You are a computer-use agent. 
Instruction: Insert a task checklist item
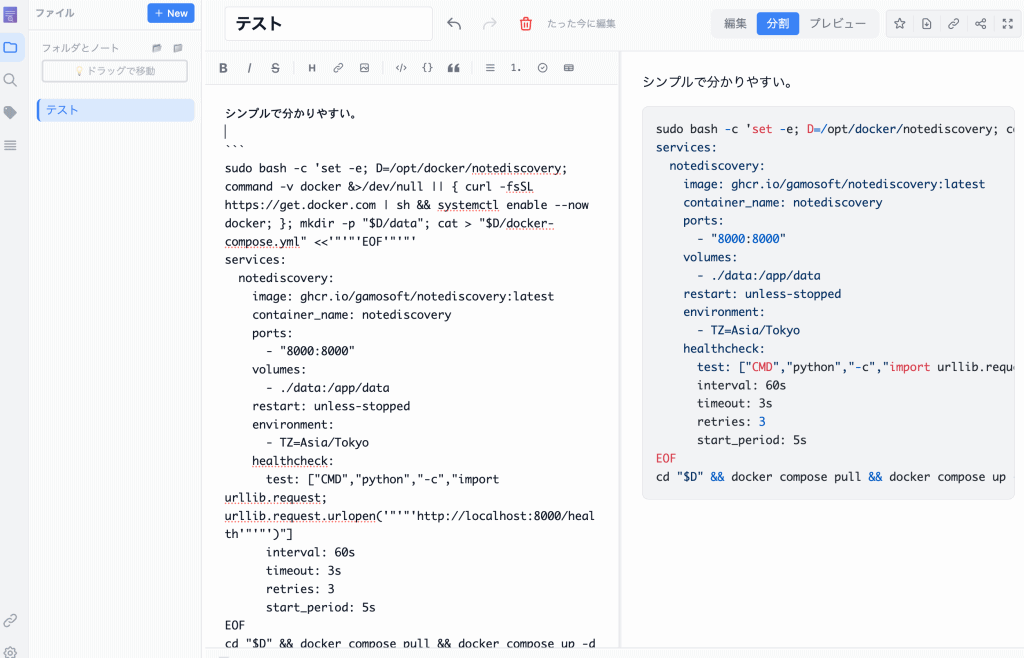tap(543, 68)
